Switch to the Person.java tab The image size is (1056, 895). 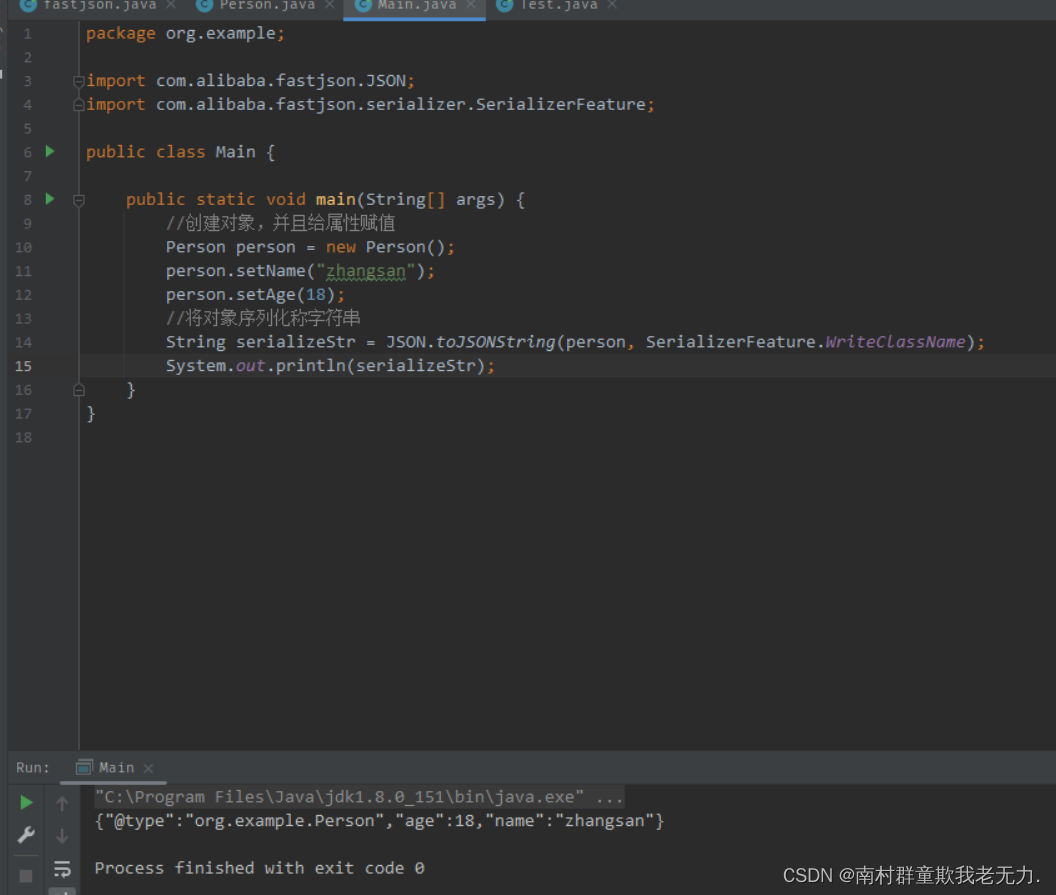click(x=267, y=5)
